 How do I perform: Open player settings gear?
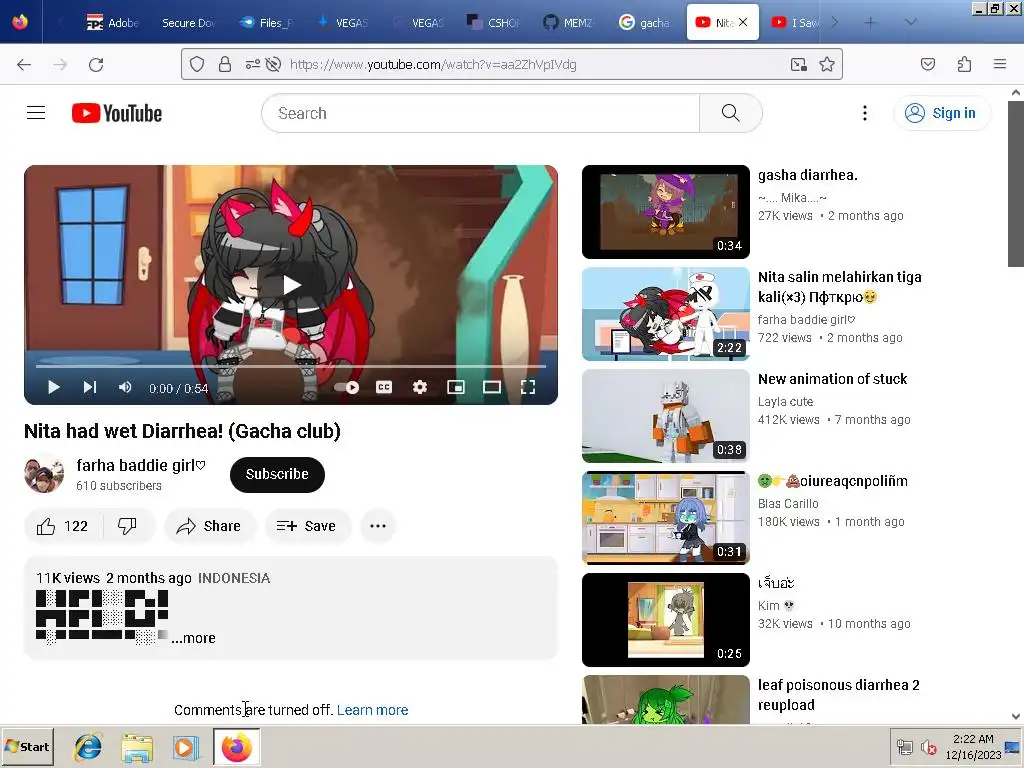click(420, 388)
